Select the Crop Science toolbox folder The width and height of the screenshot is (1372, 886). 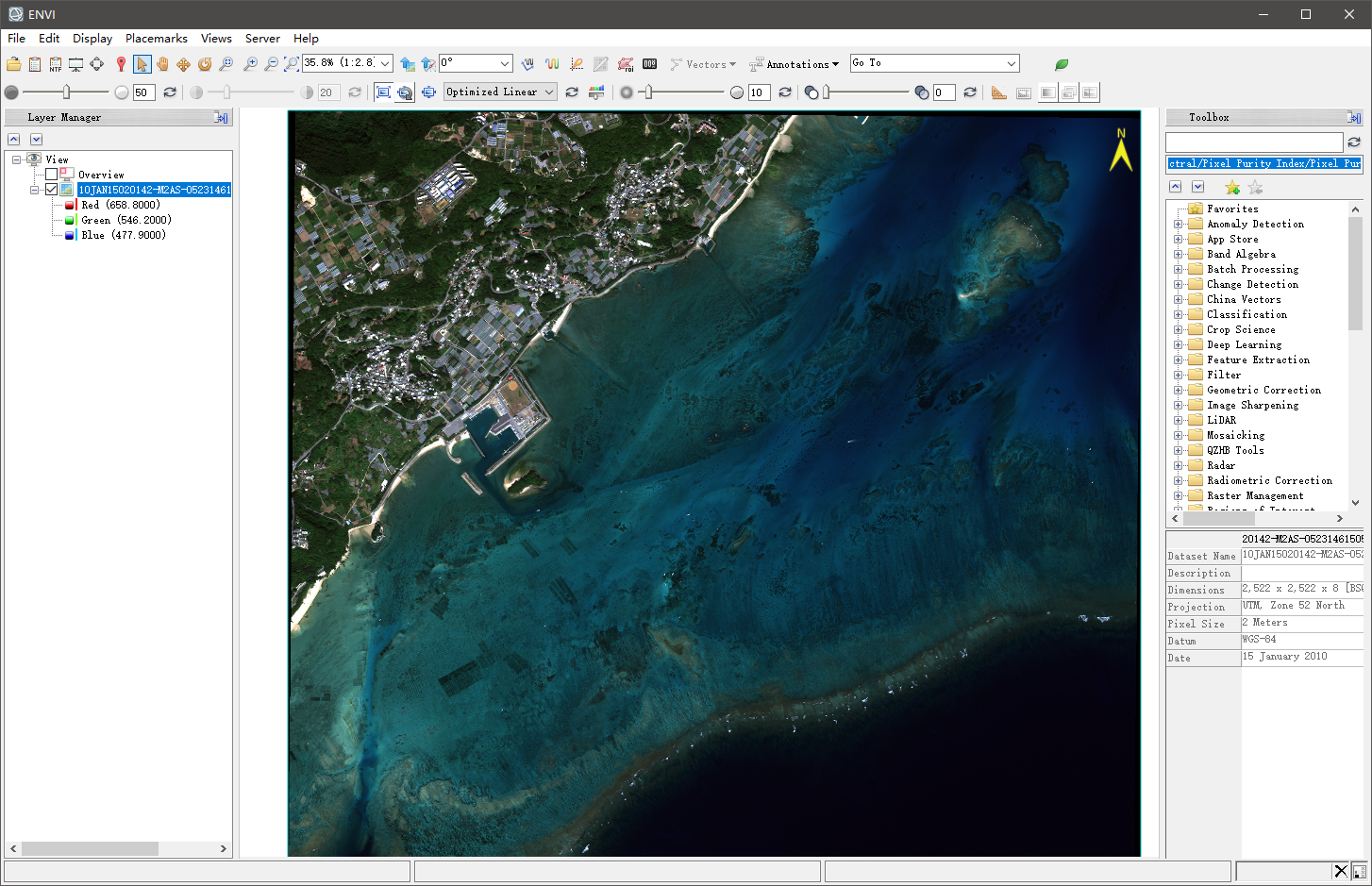click(1241, 330)
